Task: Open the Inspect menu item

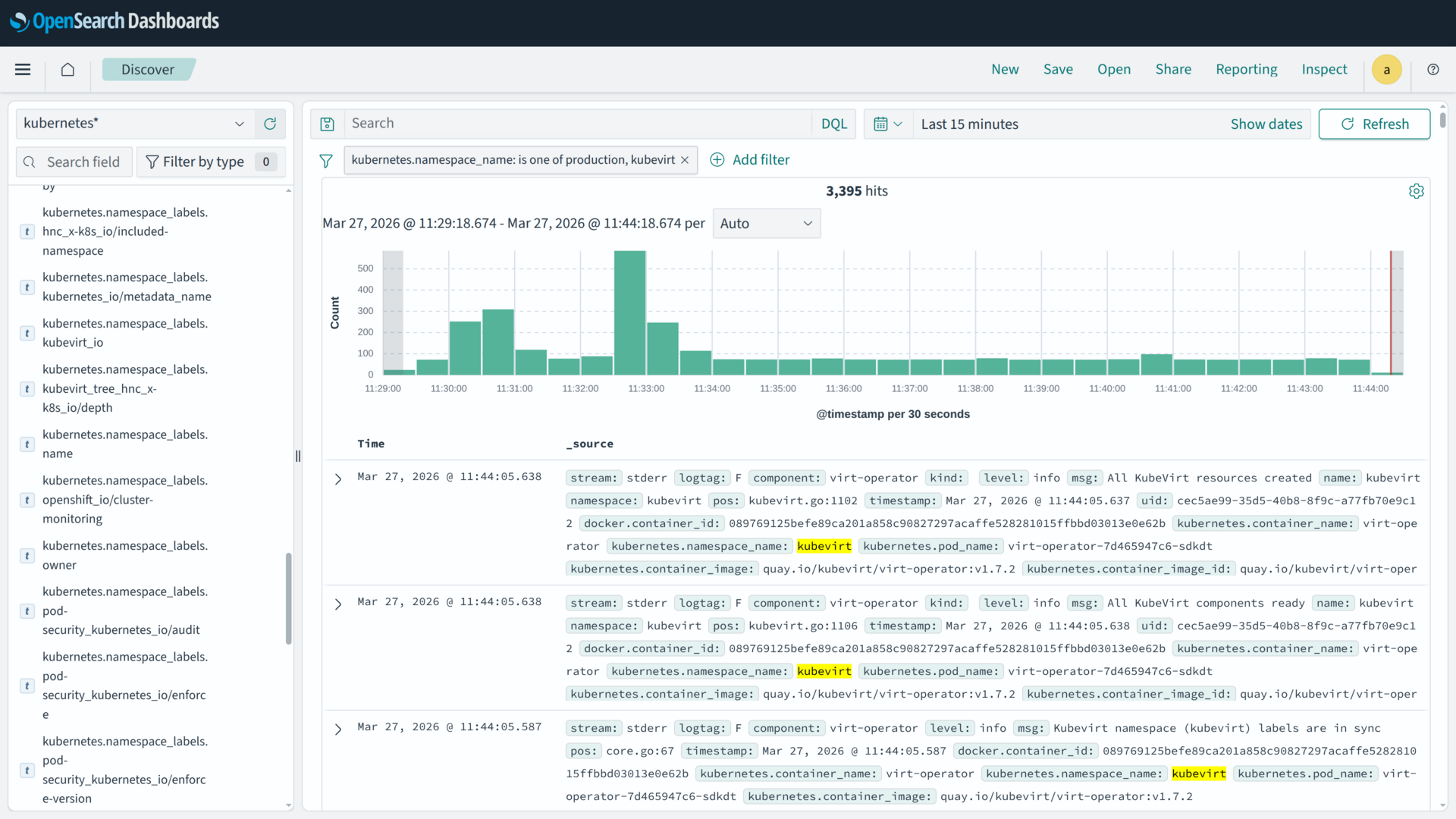Action: [1324, 70]
